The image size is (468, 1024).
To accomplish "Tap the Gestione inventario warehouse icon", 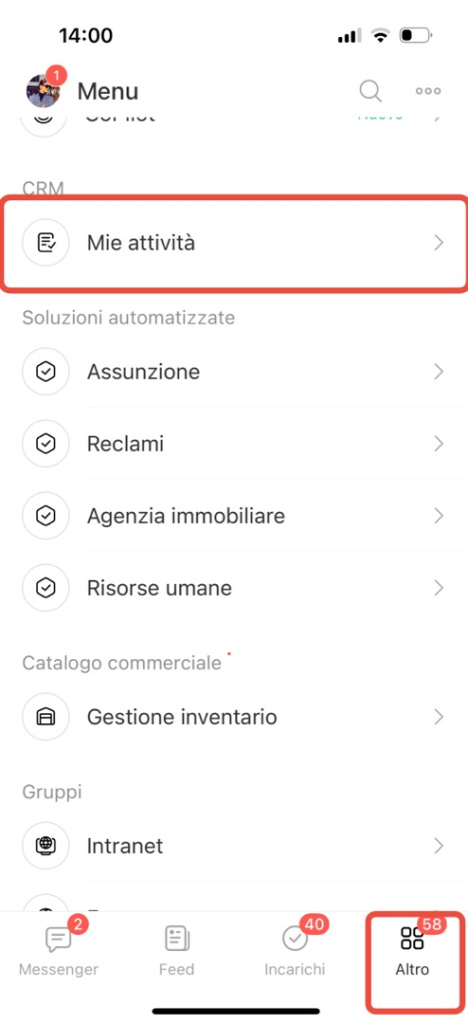I will pos(46,717).
